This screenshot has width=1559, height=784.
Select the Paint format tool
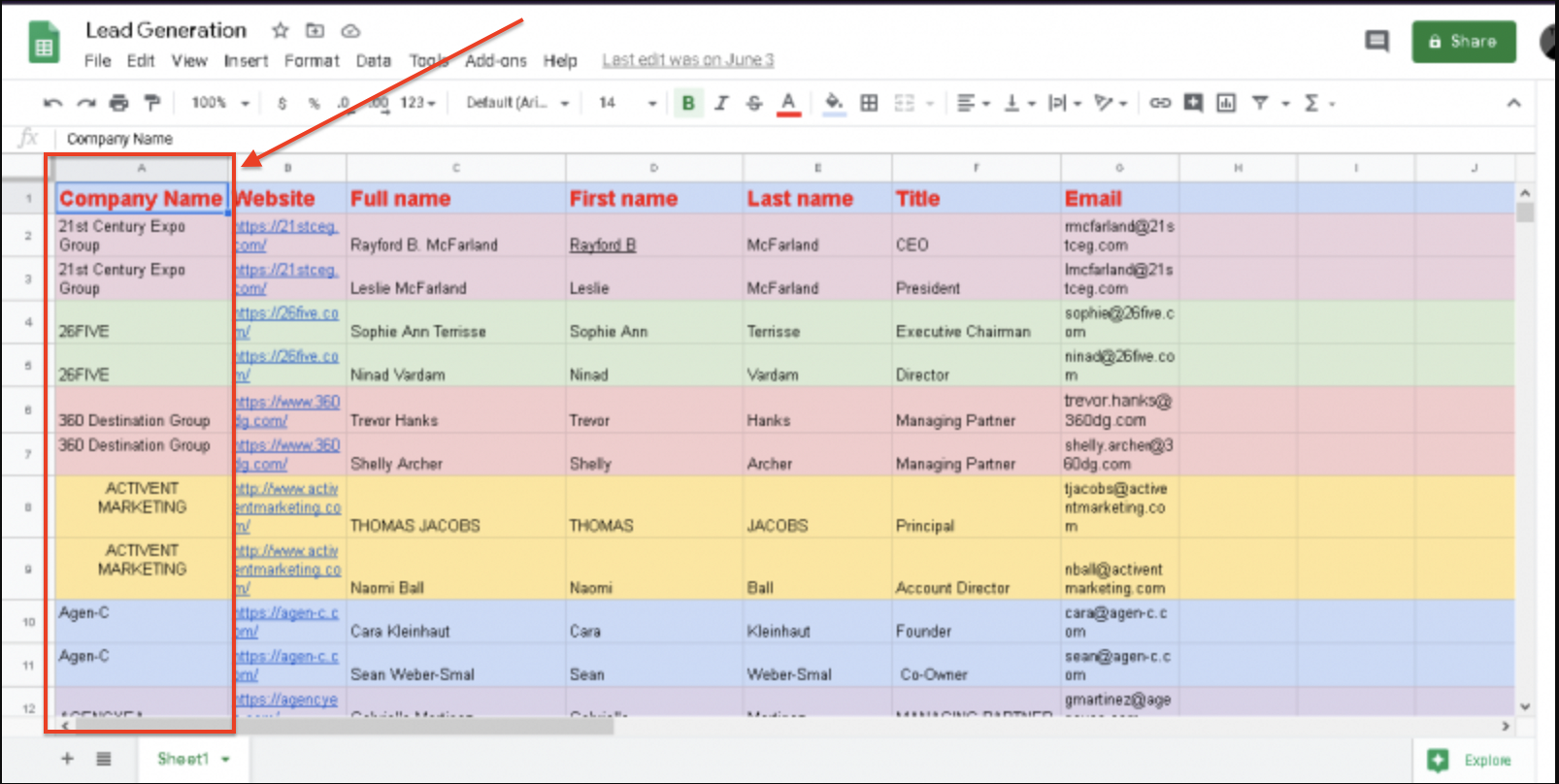coord(151,103)
